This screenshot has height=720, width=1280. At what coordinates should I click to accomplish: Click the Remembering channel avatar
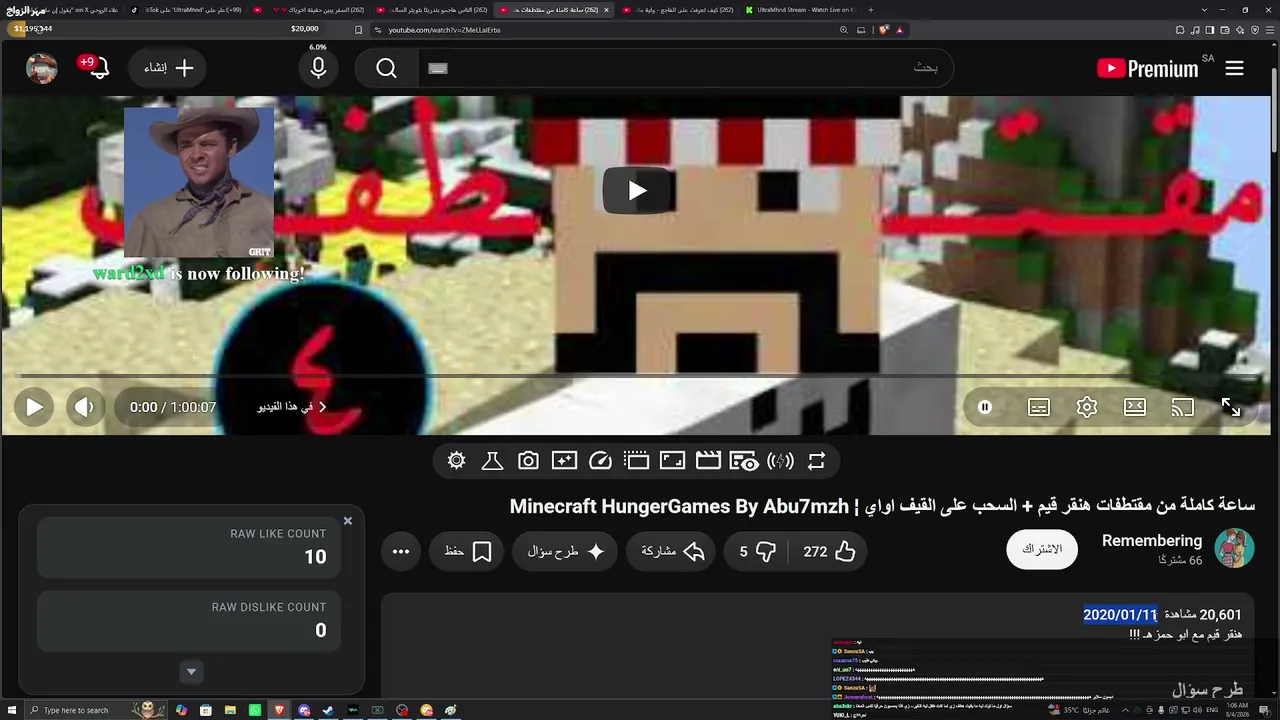(x=1234, y=549)
